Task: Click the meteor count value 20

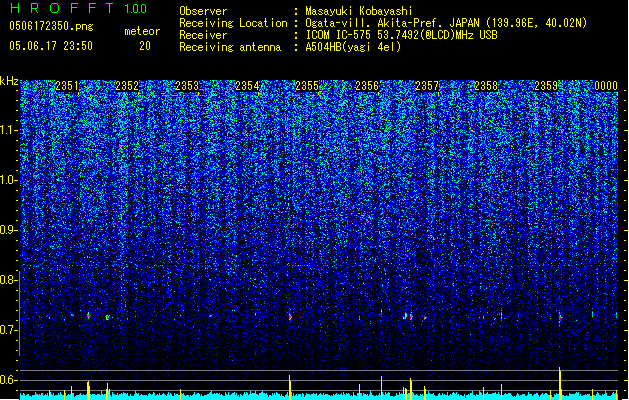Action: [145, 46]
